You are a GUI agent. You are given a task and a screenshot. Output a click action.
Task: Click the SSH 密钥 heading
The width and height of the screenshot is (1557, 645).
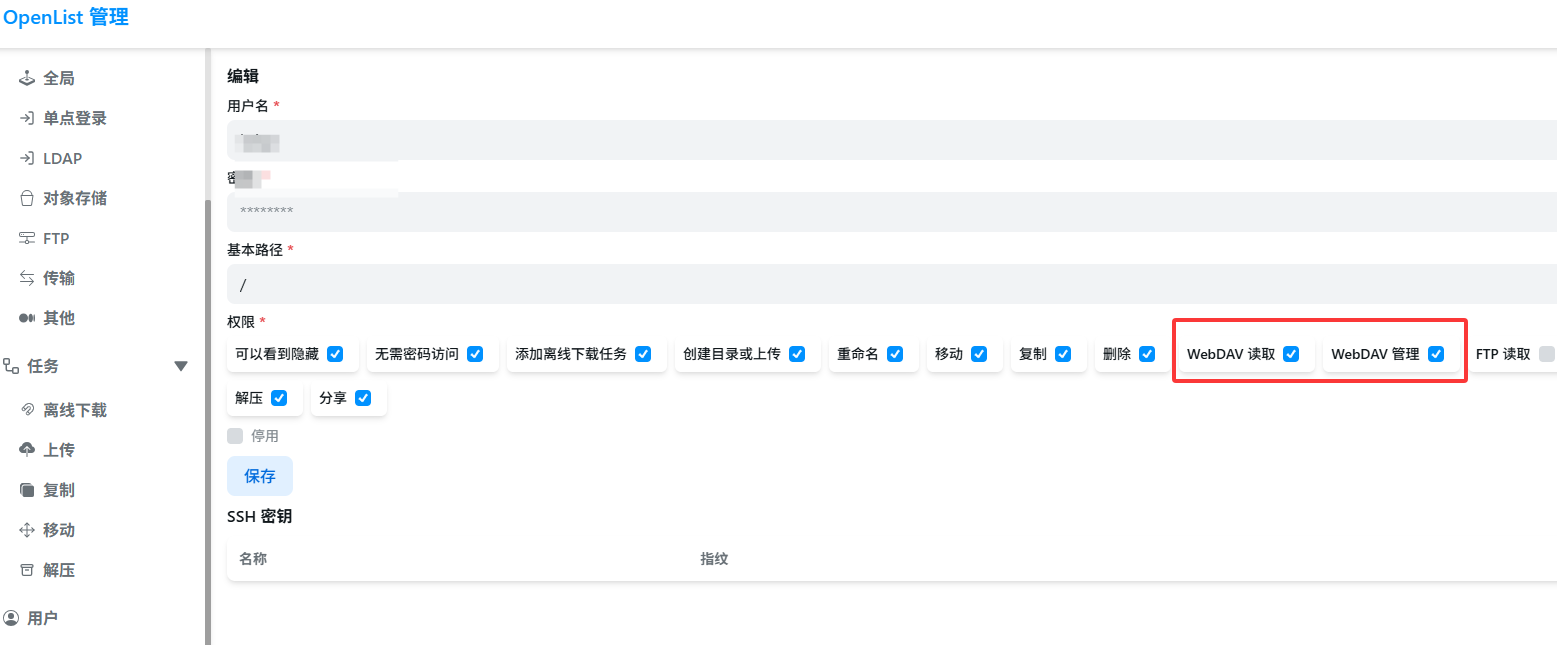coord(260,516)
